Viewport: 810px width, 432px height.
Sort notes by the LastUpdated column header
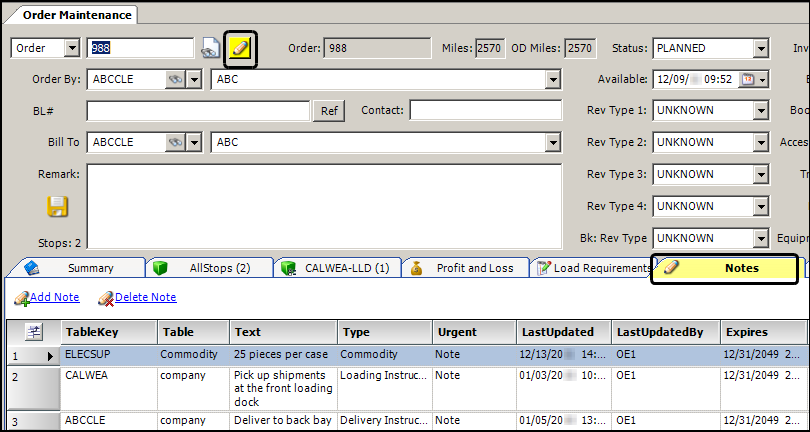(x=558, y=332)
